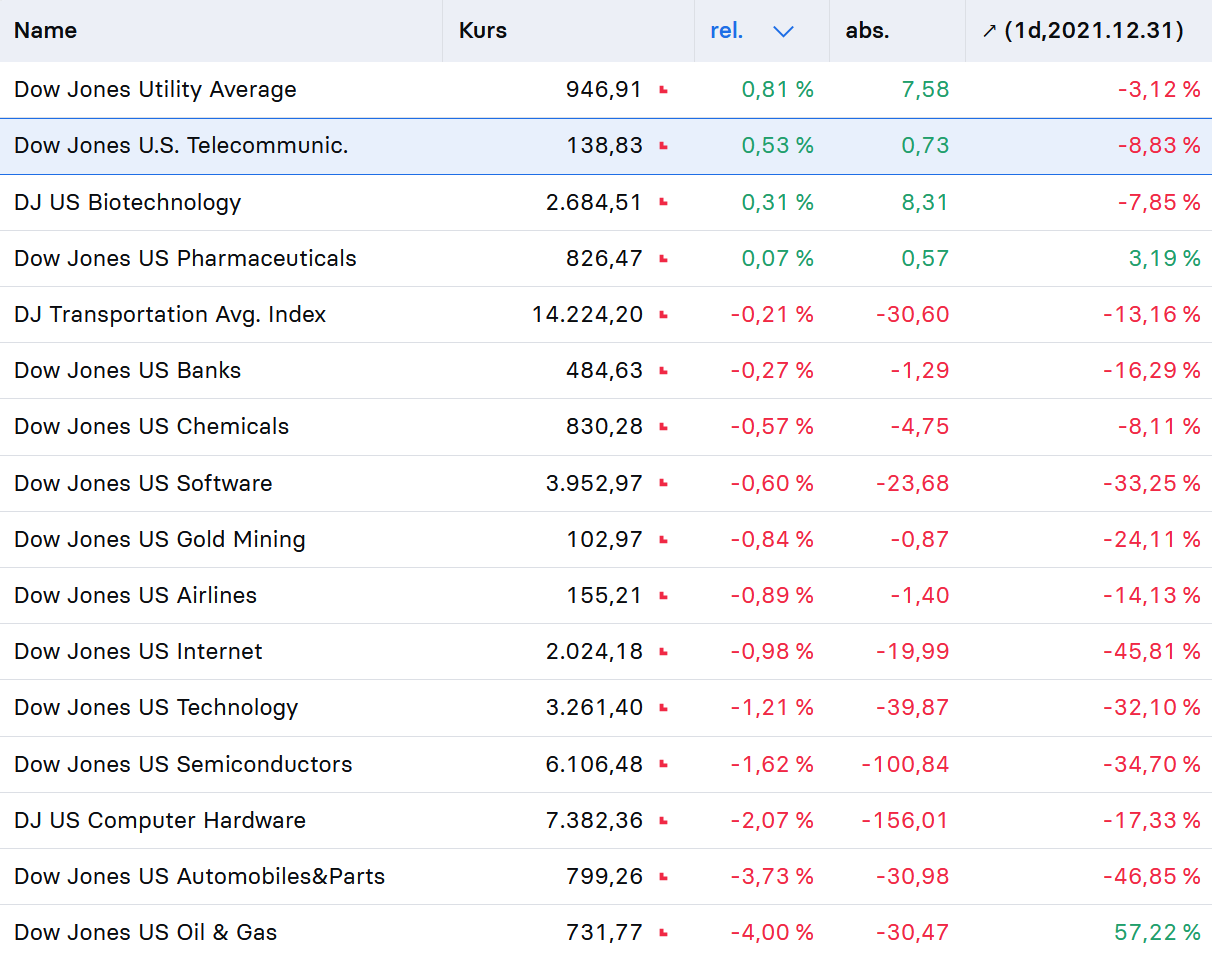
Task: Click the -8,83 % performance value
Action: pyautogui.click(x=1159, y=146)
